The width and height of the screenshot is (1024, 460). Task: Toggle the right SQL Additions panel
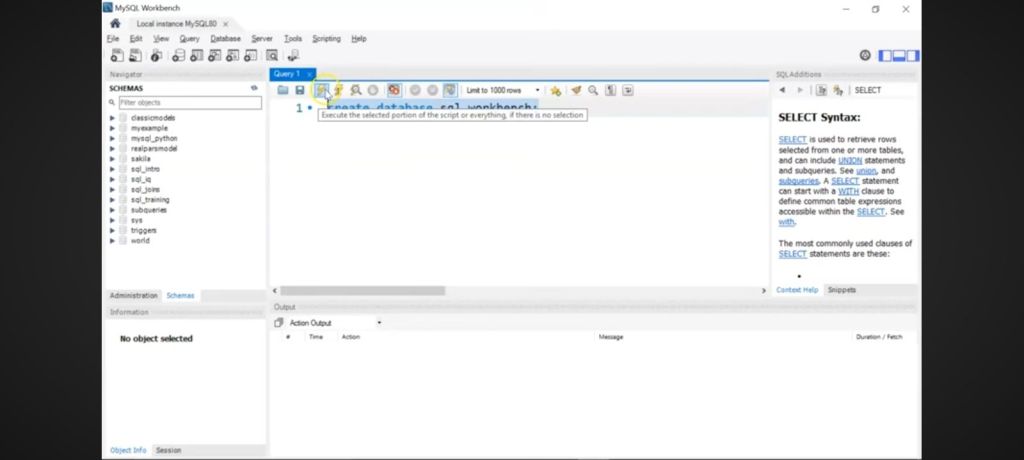coord(913,56)
